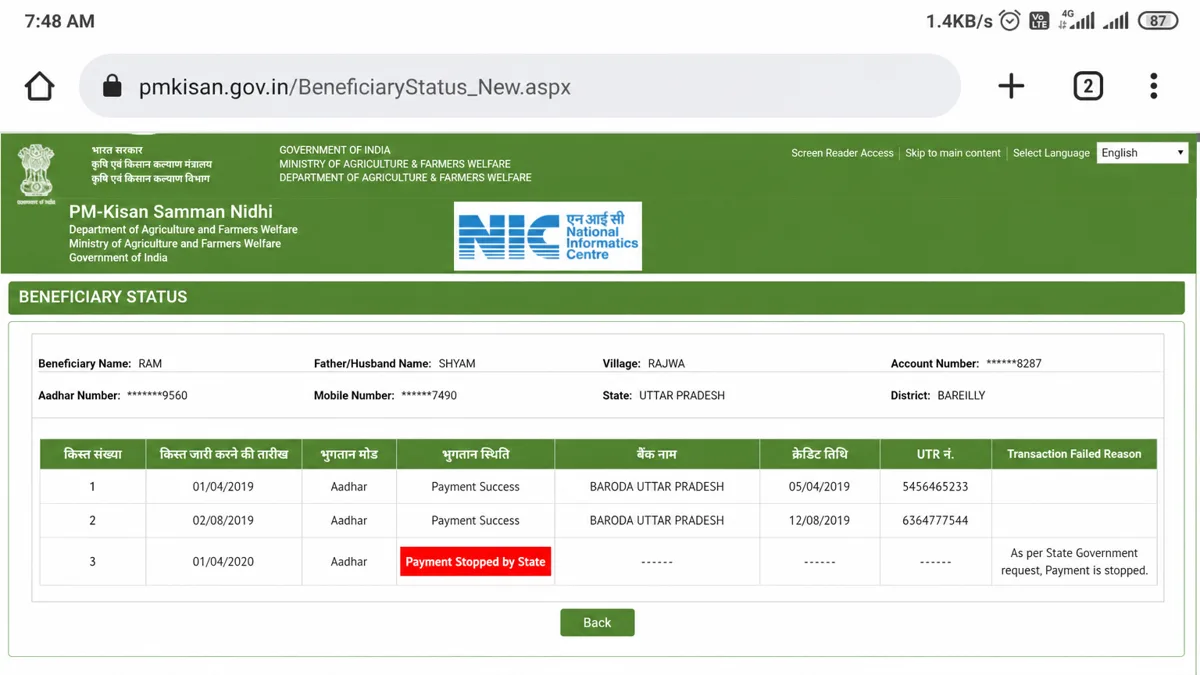Select UTR number 6364777544
Screen dimensions: 1200x675
click(x=935, y=521)
